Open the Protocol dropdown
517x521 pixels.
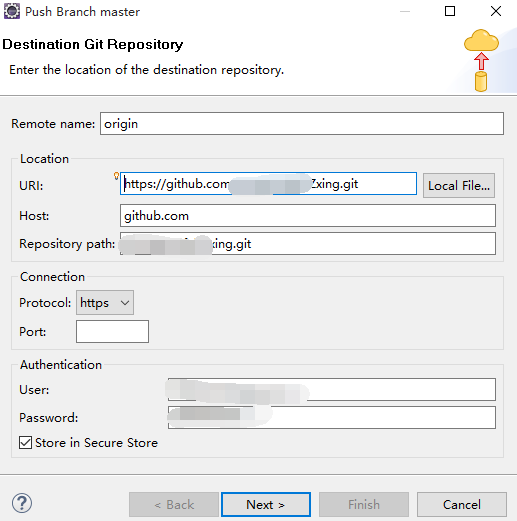point(105,303)
